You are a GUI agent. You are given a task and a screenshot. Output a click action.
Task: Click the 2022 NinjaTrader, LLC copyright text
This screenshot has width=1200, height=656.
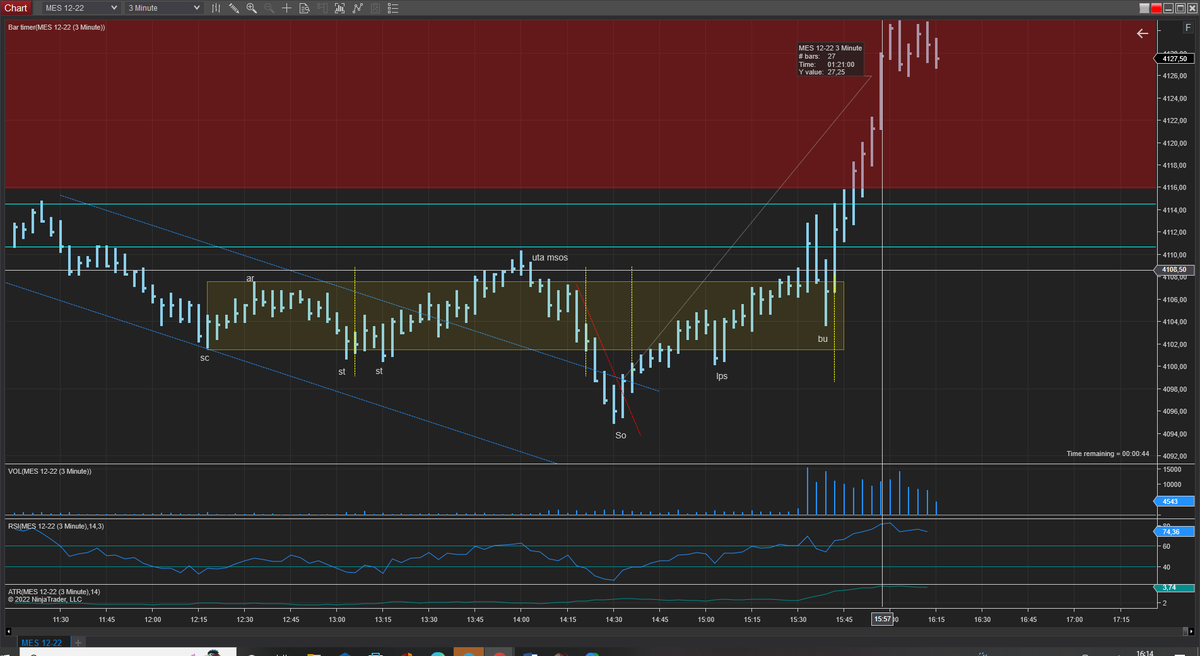pyautogui.click(x=44, y=600)
